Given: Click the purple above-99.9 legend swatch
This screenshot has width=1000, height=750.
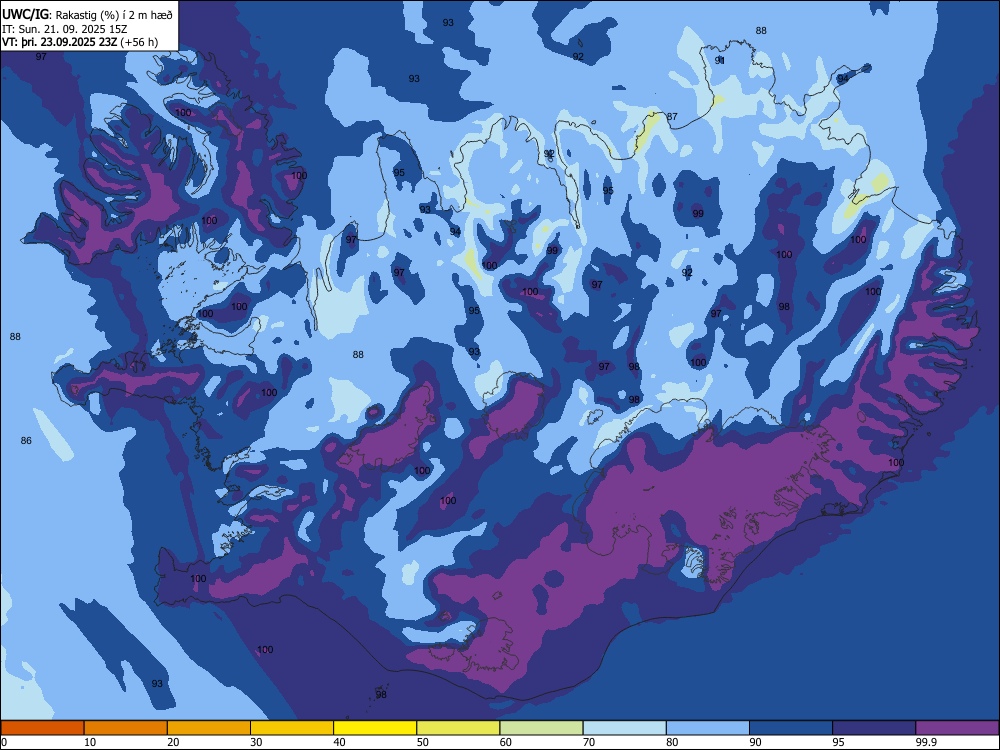Looking at the screenshot, I should coord(957,728).
